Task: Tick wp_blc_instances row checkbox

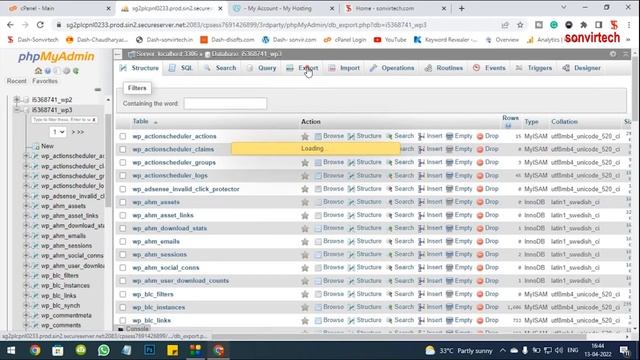Action: pos(123,307)
